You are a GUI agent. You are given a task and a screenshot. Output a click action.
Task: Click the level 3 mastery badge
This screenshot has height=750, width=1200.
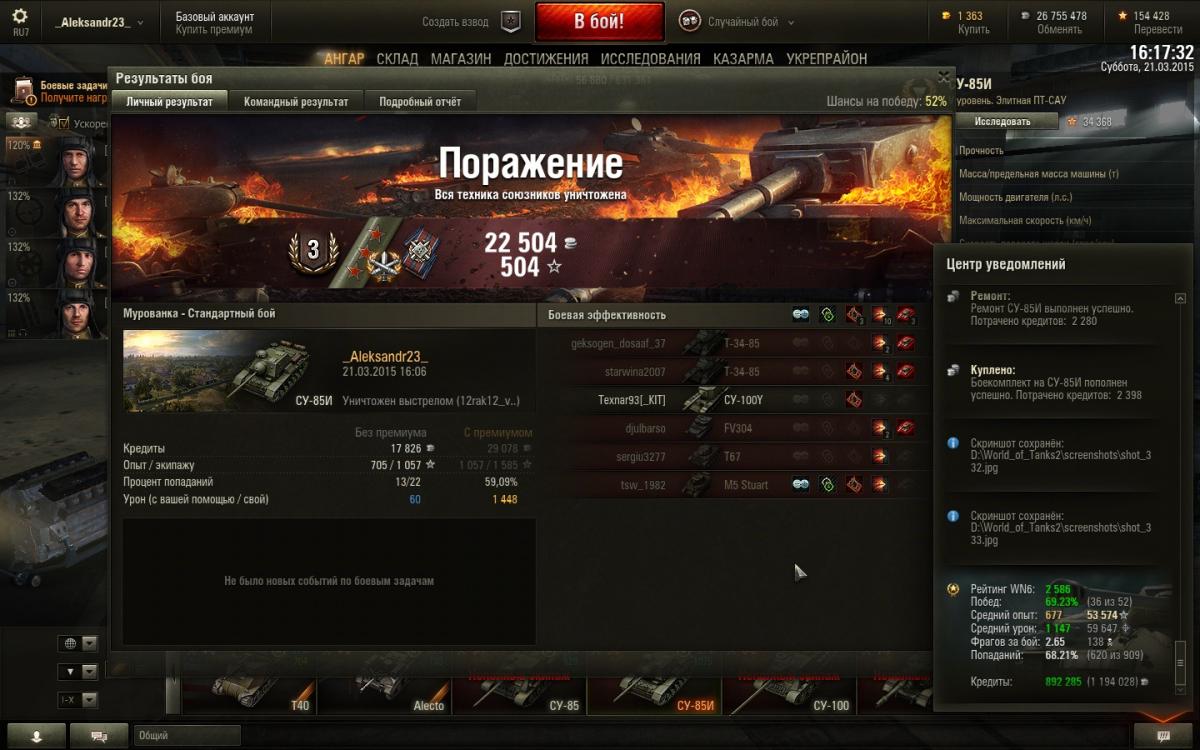(x=312, y=250)
